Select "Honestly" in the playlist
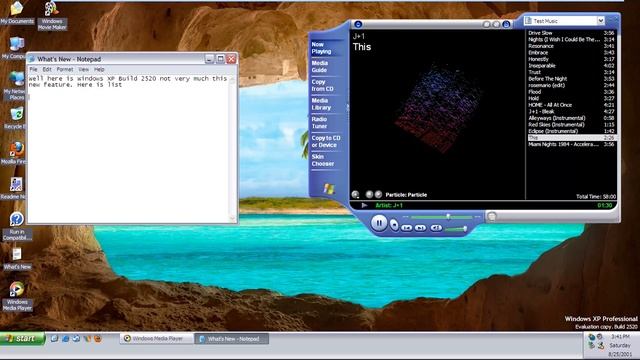 click(571, 59)
